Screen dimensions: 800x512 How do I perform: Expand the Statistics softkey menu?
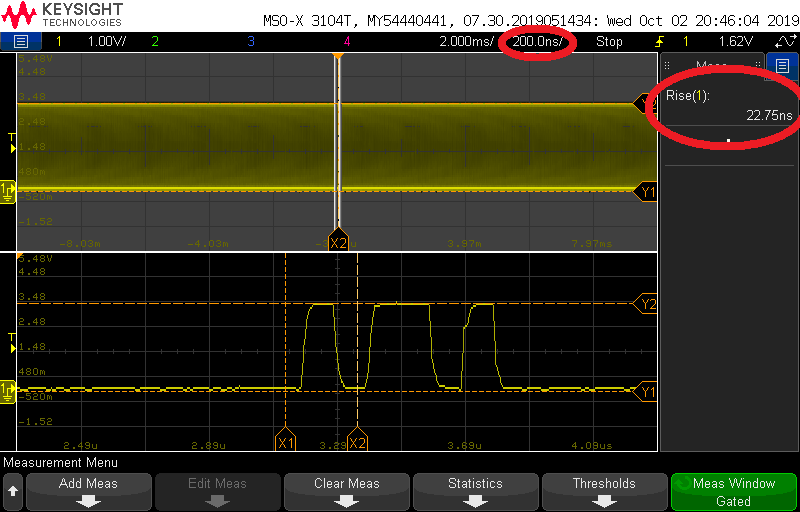point(475,491)
